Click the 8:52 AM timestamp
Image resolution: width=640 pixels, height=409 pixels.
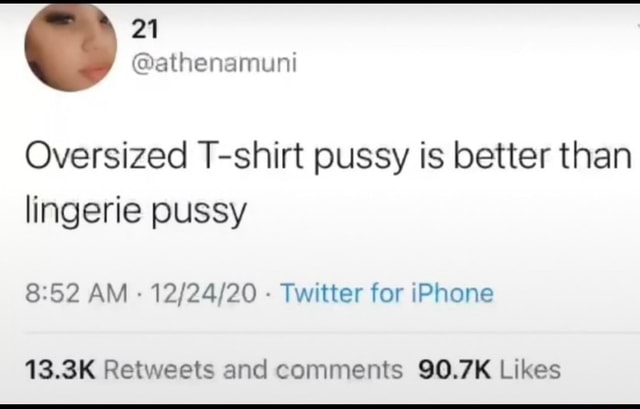(76, 293)
